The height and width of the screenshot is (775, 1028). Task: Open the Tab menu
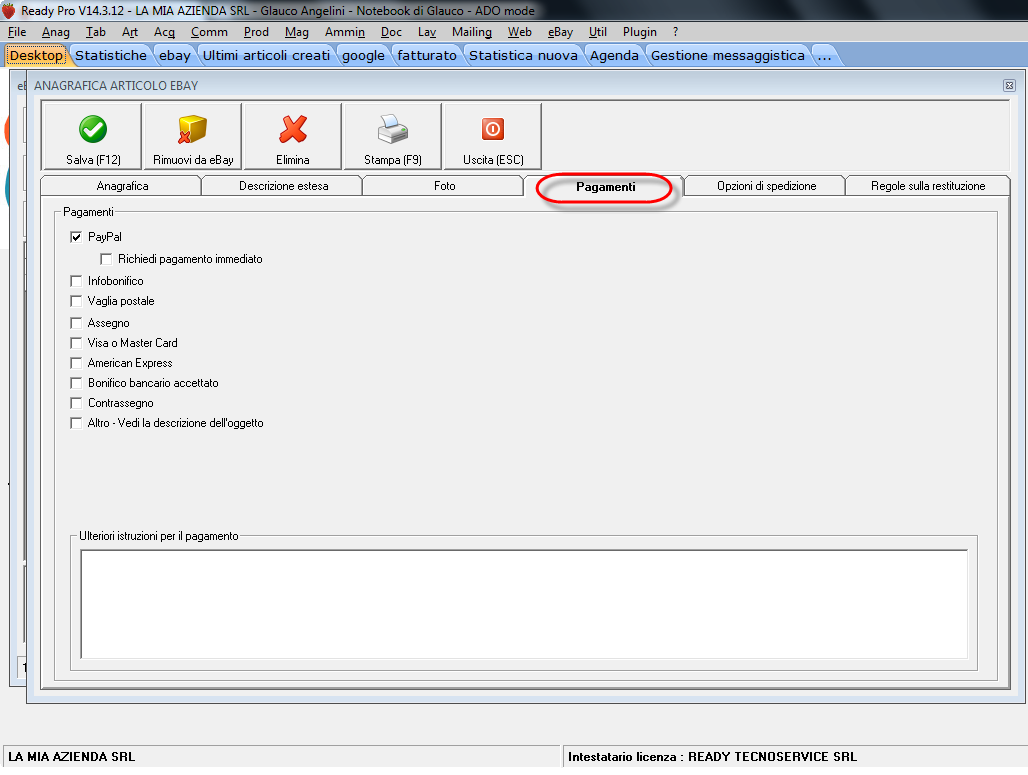pos(96,32)
